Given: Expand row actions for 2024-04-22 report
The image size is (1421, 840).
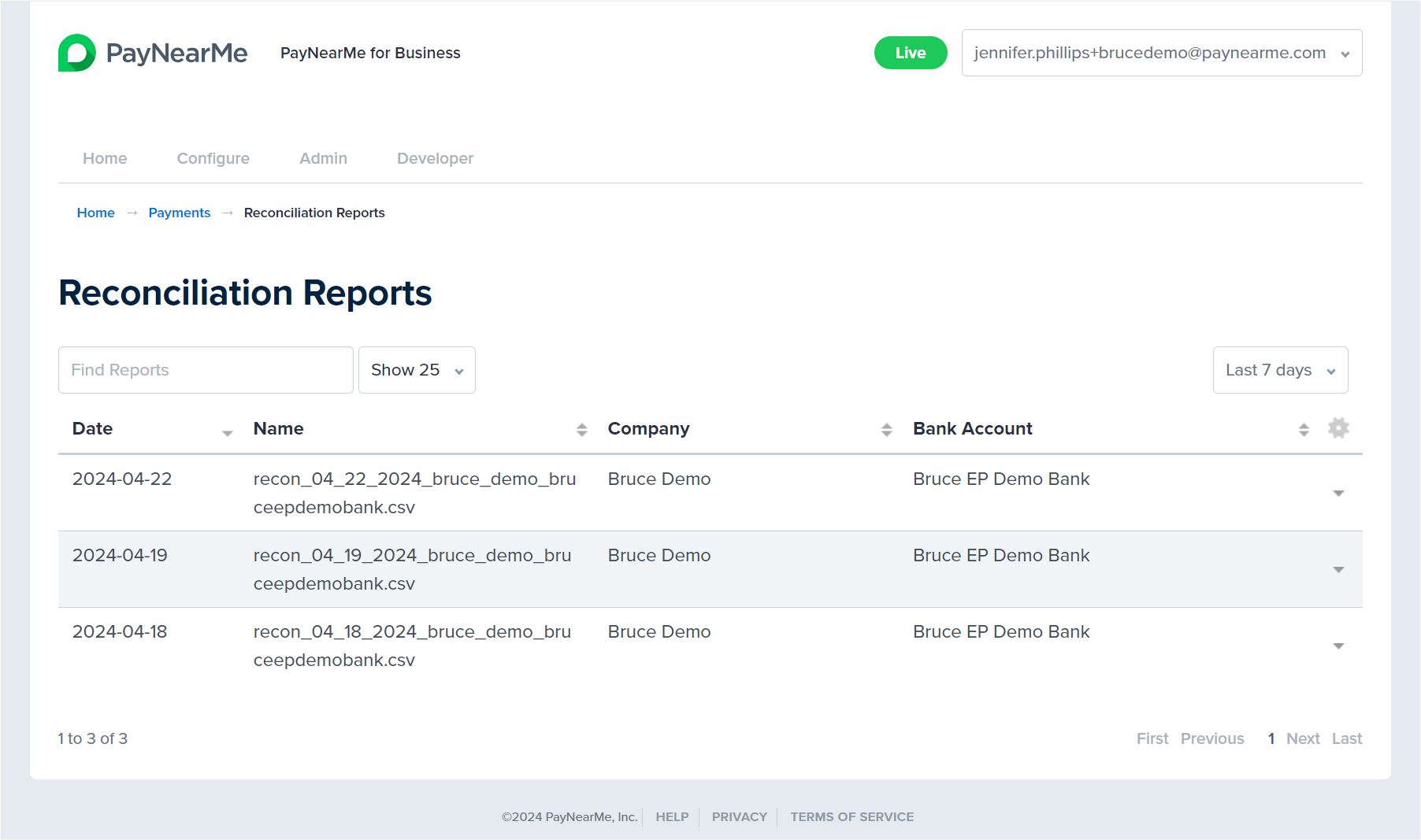Looking at the screenshot, I should point(1338,494).
